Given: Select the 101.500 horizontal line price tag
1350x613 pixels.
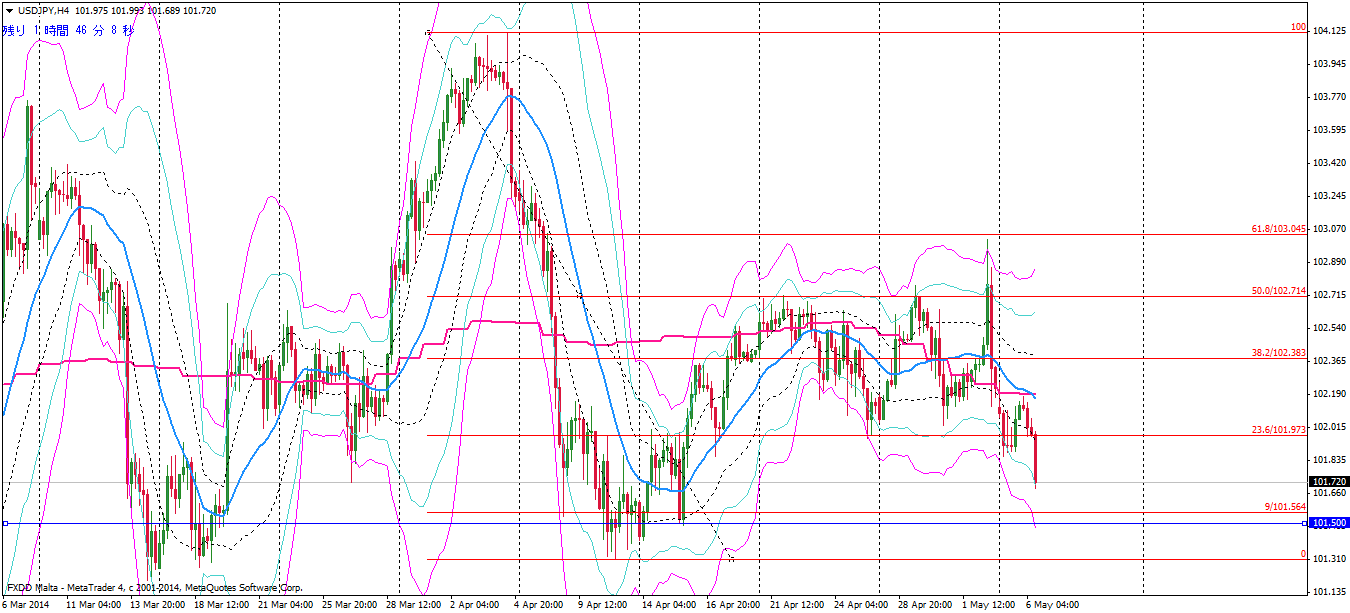Looking at the screenshot, I should (1329, 523).
